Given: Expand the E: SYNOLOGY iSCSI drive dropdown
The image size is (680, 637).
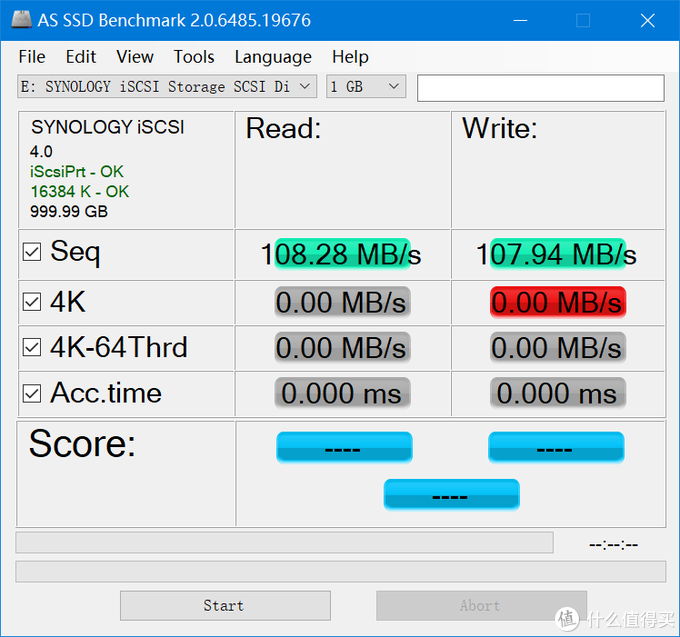Looking at the screenshot, I should (167, 86).
